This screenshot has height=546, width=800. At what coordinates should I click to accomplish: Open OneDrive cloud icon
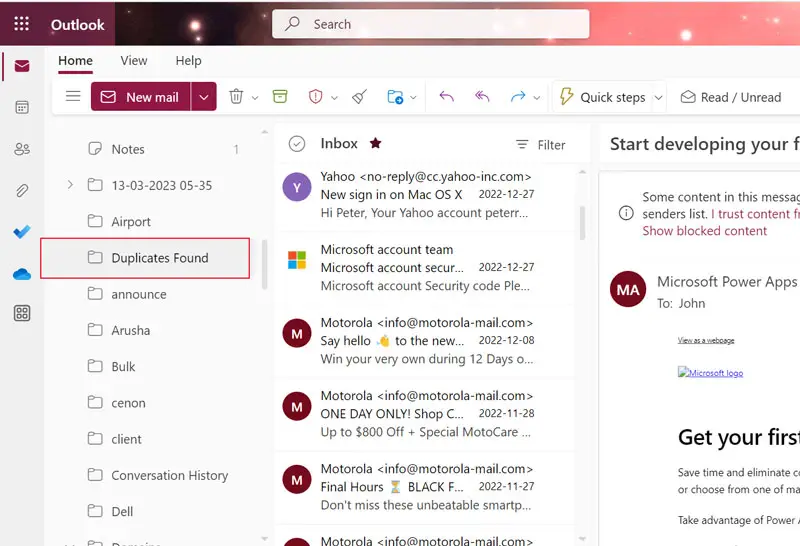[22, 274]
